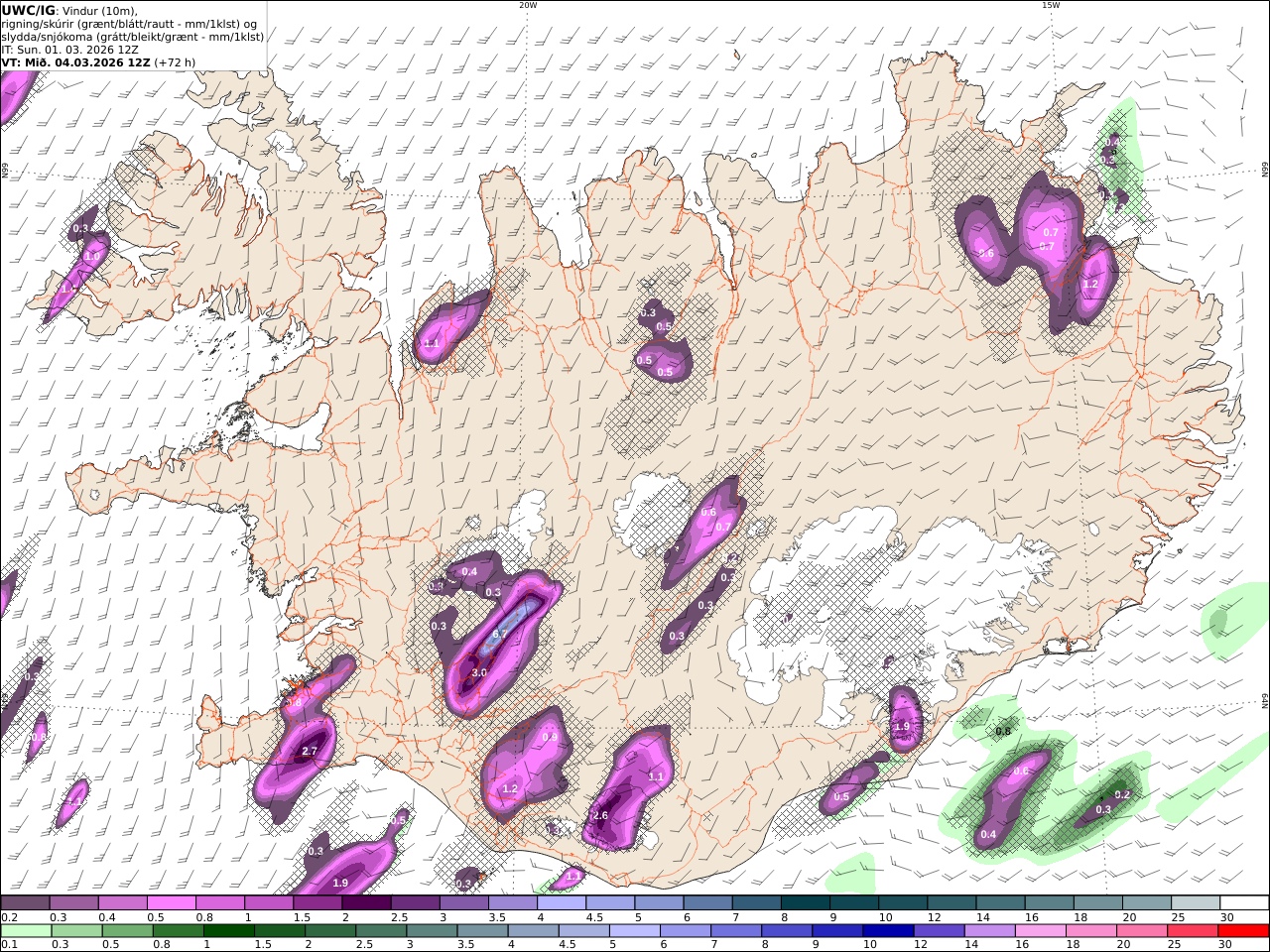Click the 2.6 snowfall value on the map
Image resolution: width=1270 pixels, height=952 pixels.
[x=600, y=816]
